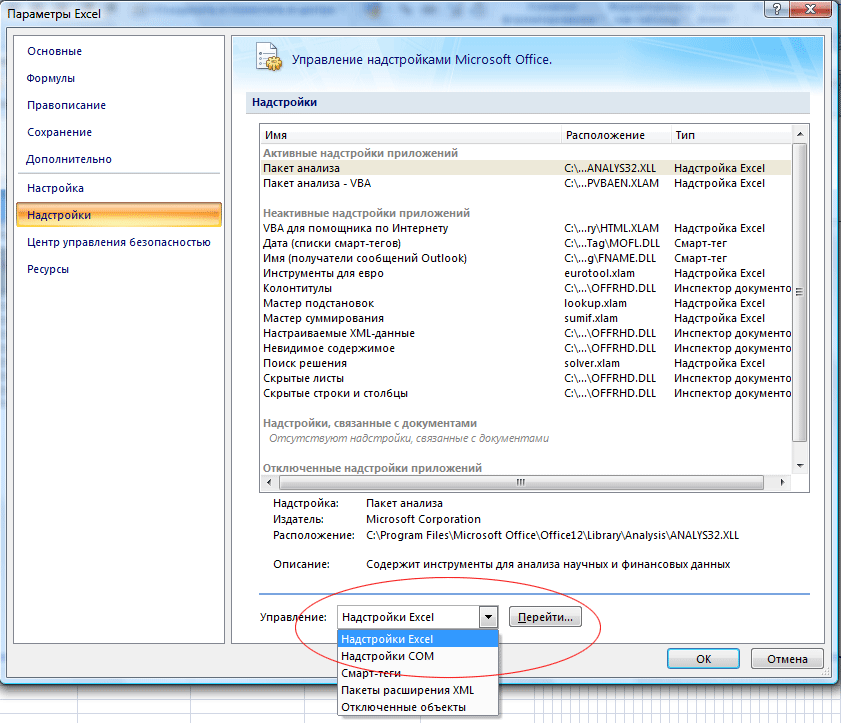841x723 pixels.
Task: Select Инструменты для евро add-in
Action: 526,273
